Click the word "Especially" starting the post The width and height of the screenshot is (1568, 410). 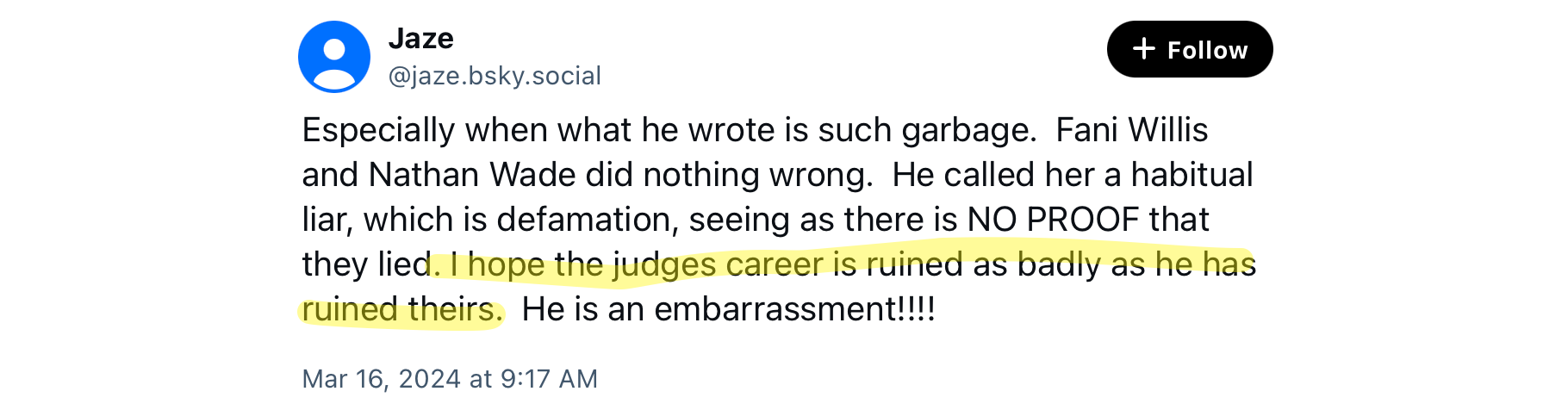pyautogui.click(x=378, y=130)
